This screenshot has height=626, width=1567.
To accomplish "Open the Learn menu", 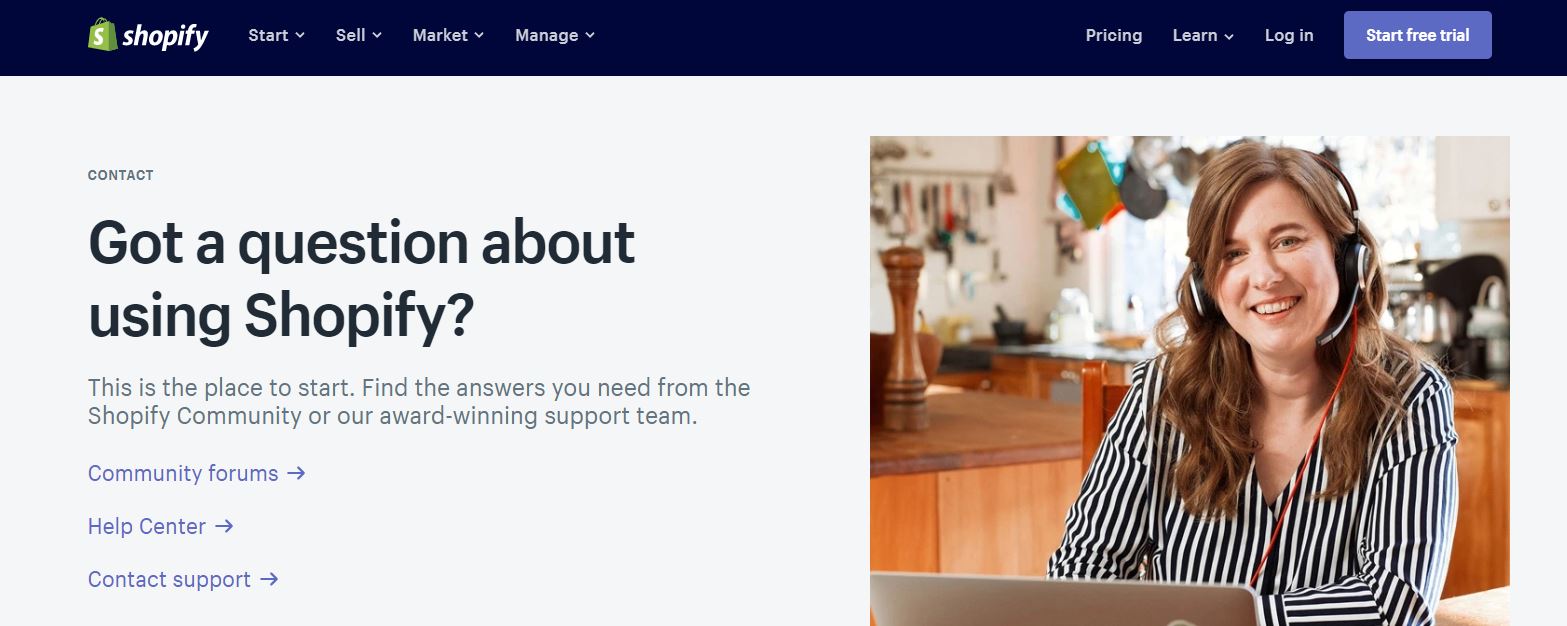I will [1204, 35].
